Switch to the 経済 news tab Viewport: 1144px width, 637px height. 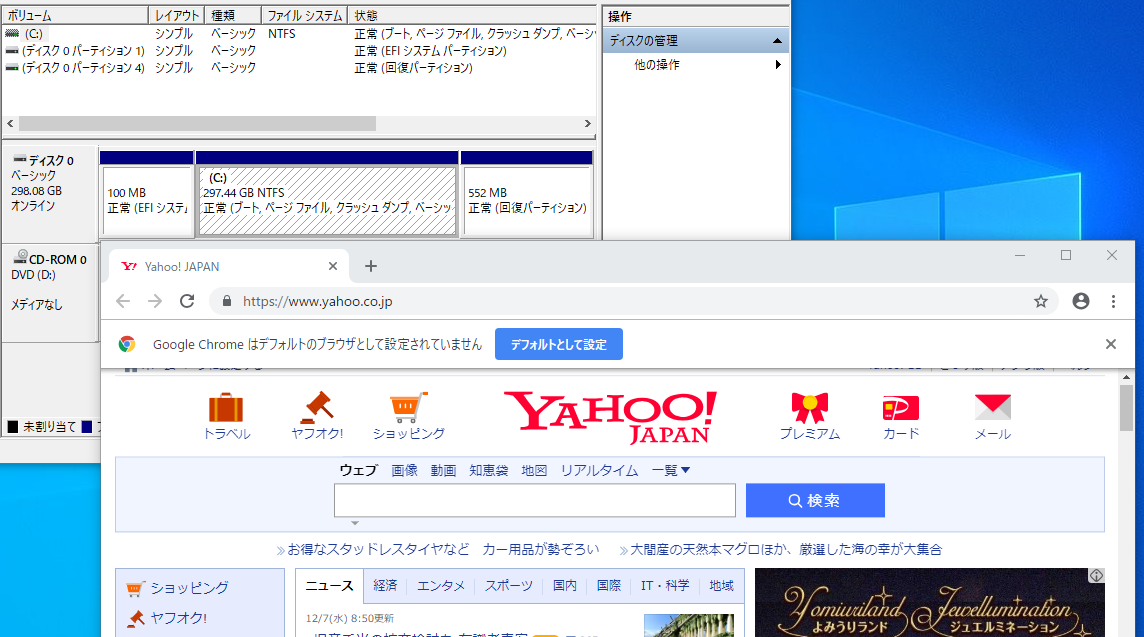pos(385,585)
